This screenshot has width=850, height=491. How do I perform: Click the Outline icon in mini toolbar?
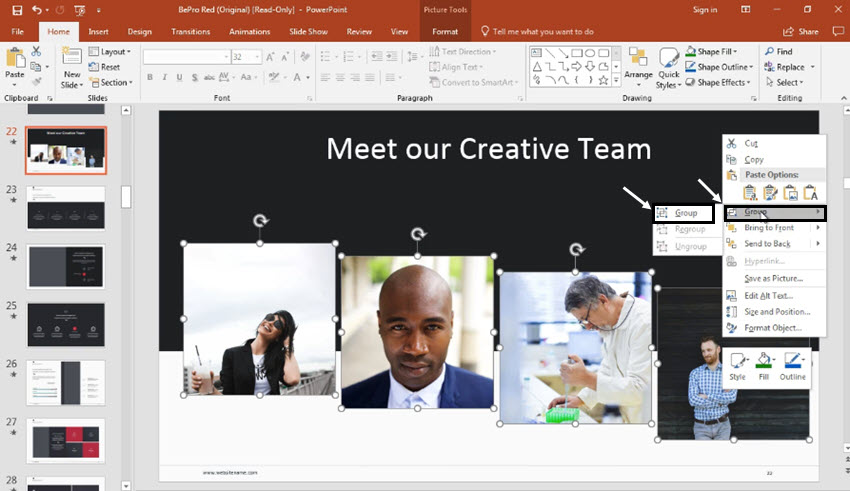point(792,366)
